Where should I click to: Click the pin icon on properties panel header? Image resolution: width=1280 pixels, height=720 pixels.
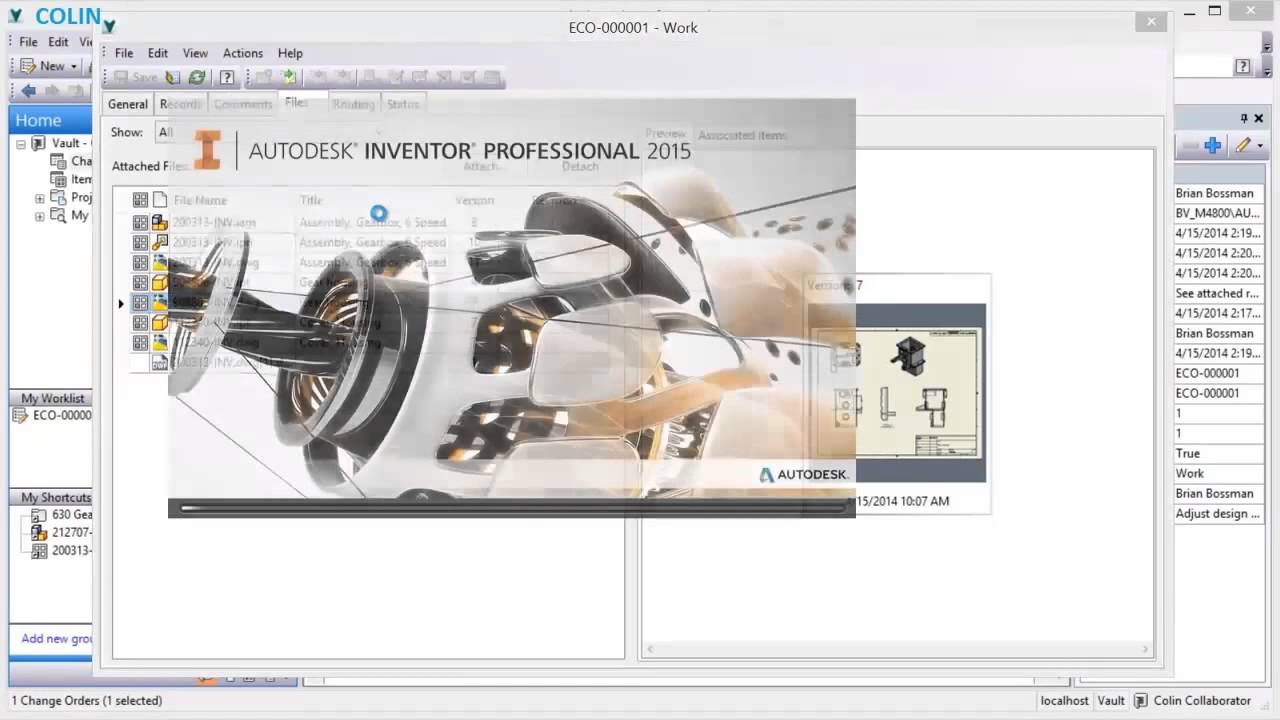[1244, 118]
